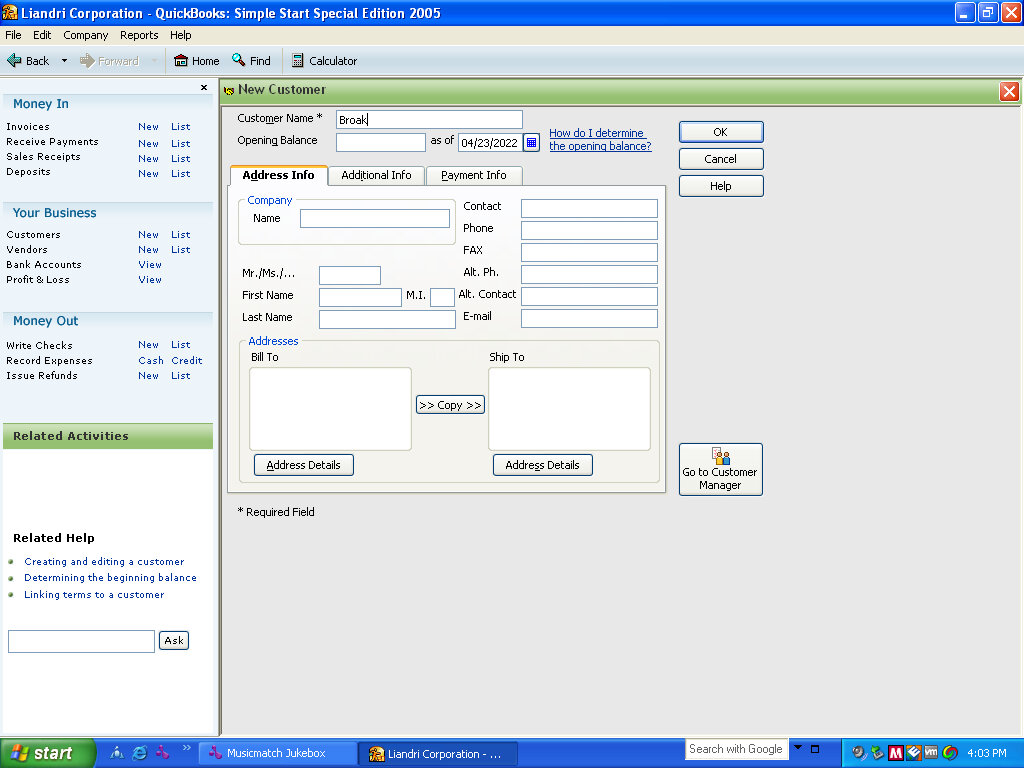Screen dimensions: 1024x768
Task: Click New next to Invoices
Action: 148,127
